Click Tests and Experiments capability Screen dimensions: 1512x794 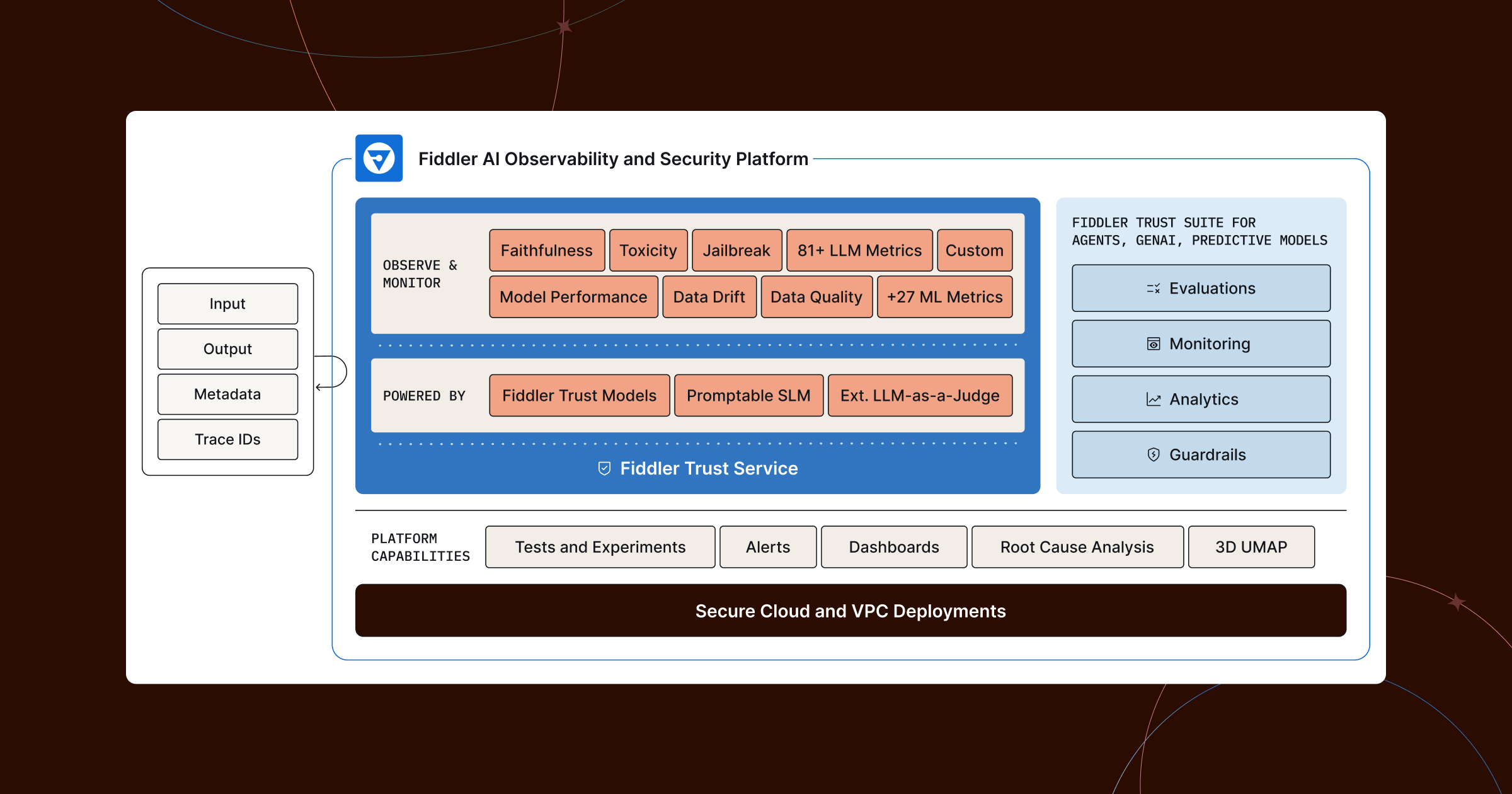(600, 547)
